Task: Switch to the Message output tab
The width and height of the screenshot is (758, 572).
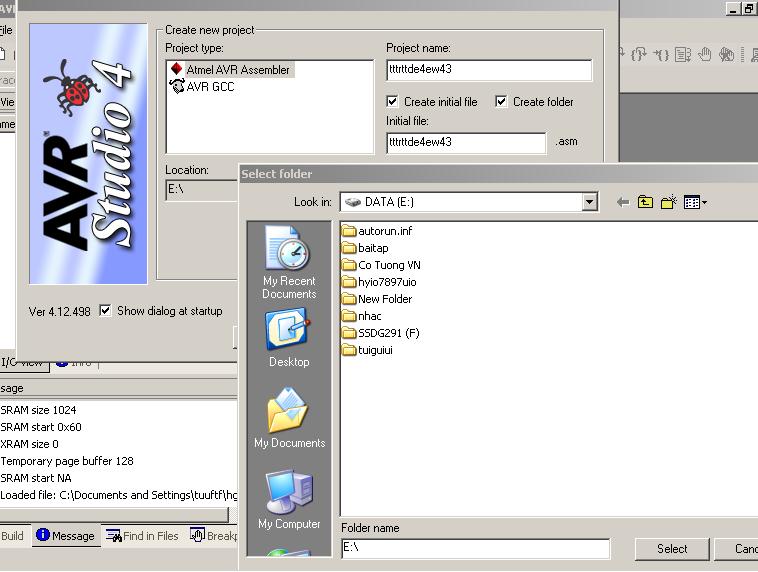Action: [66, 535]
